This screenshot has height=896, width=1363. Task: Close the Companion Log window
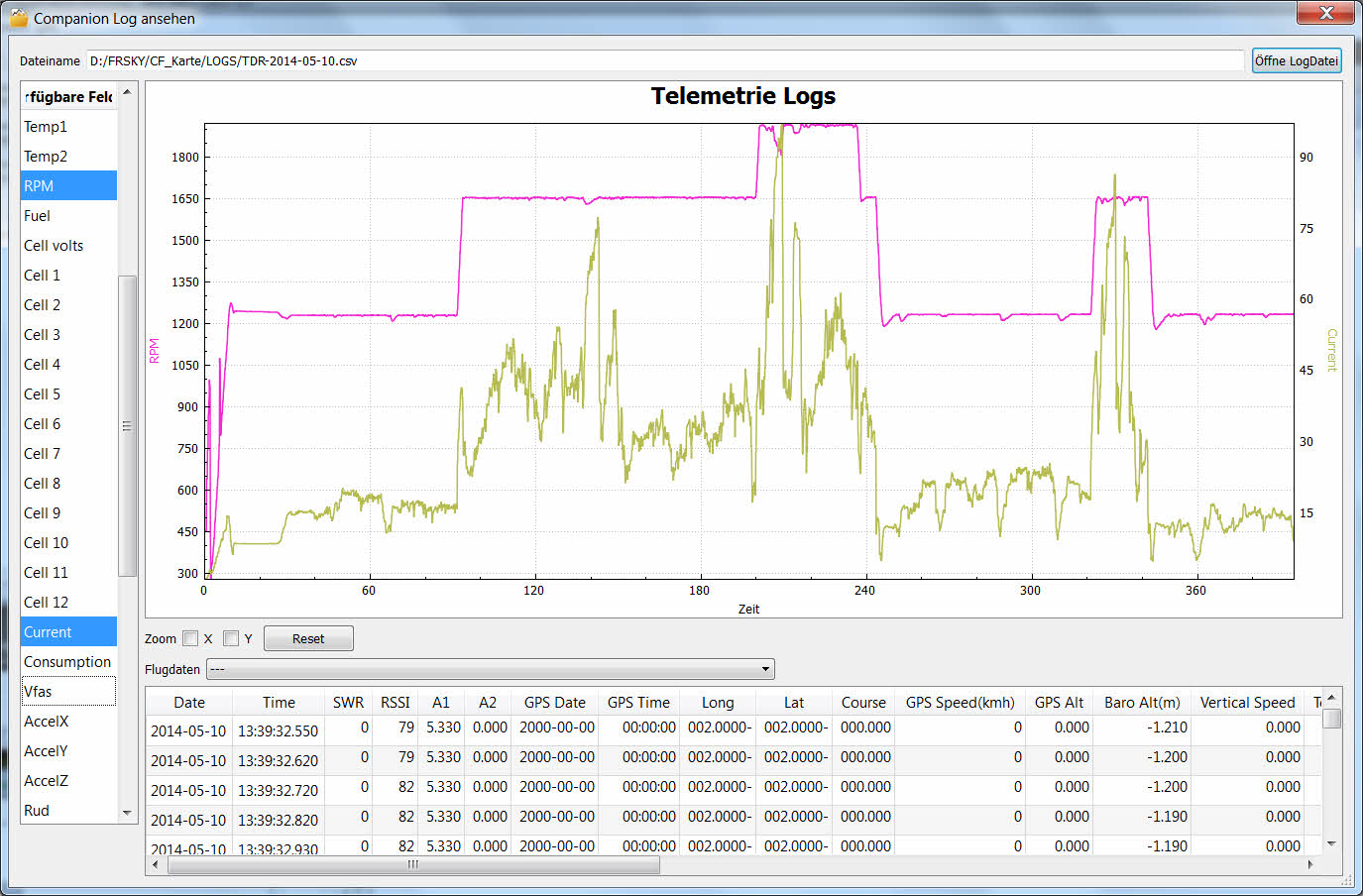(1325, 13)
